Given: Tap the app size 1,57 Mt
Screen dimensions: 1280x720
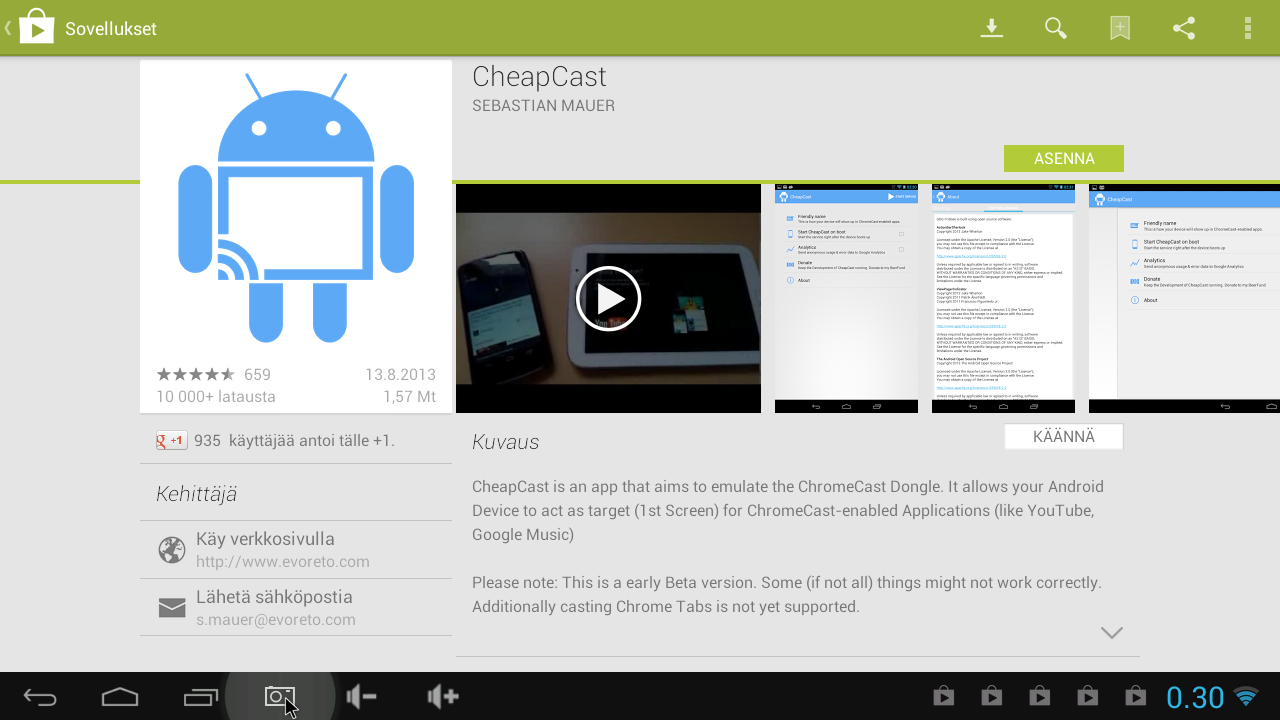Looking at the screenshot, I should 409,397.
